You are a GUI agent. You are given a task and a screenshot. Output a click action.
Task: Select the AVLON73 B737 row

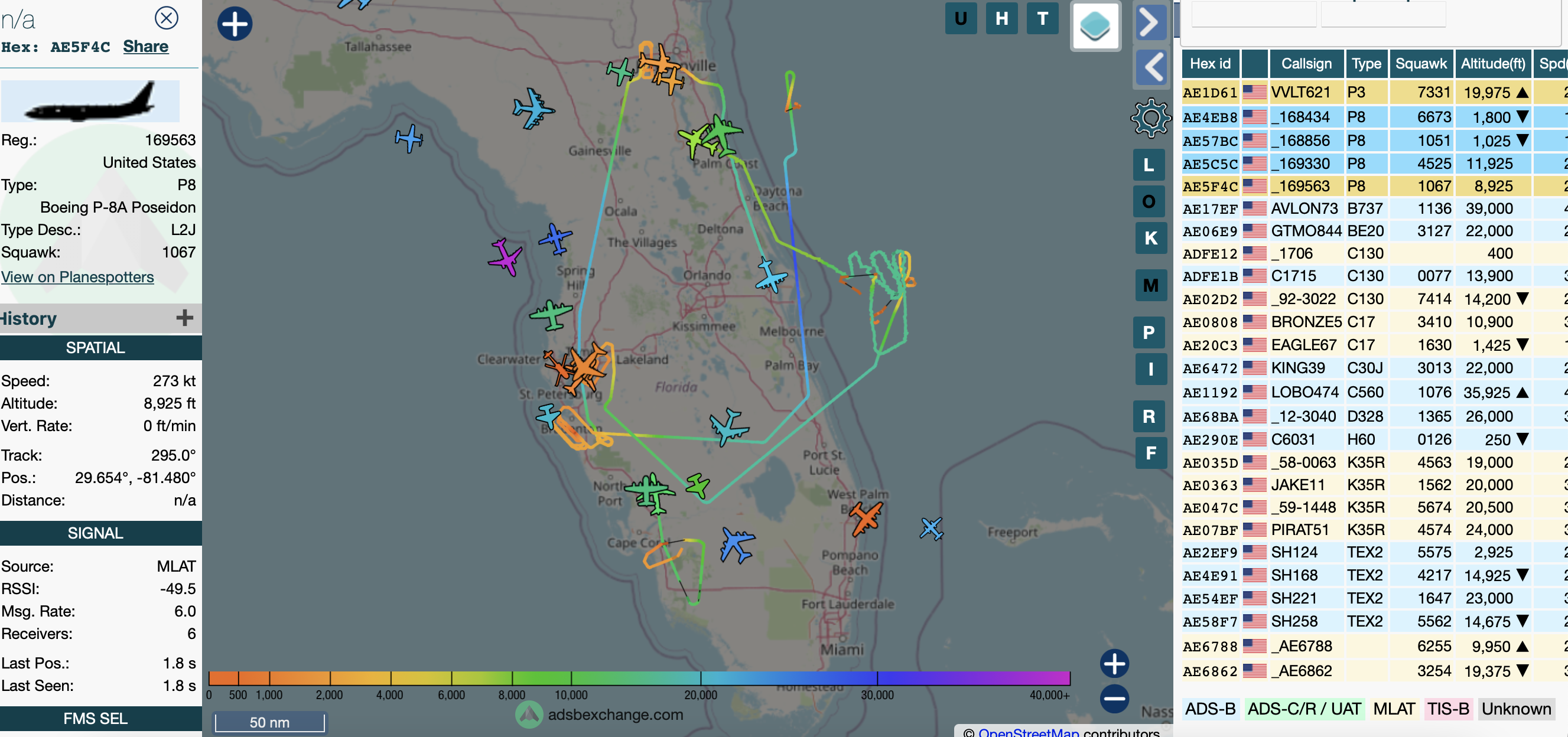pyautogui.click(x=1374, y=208)
